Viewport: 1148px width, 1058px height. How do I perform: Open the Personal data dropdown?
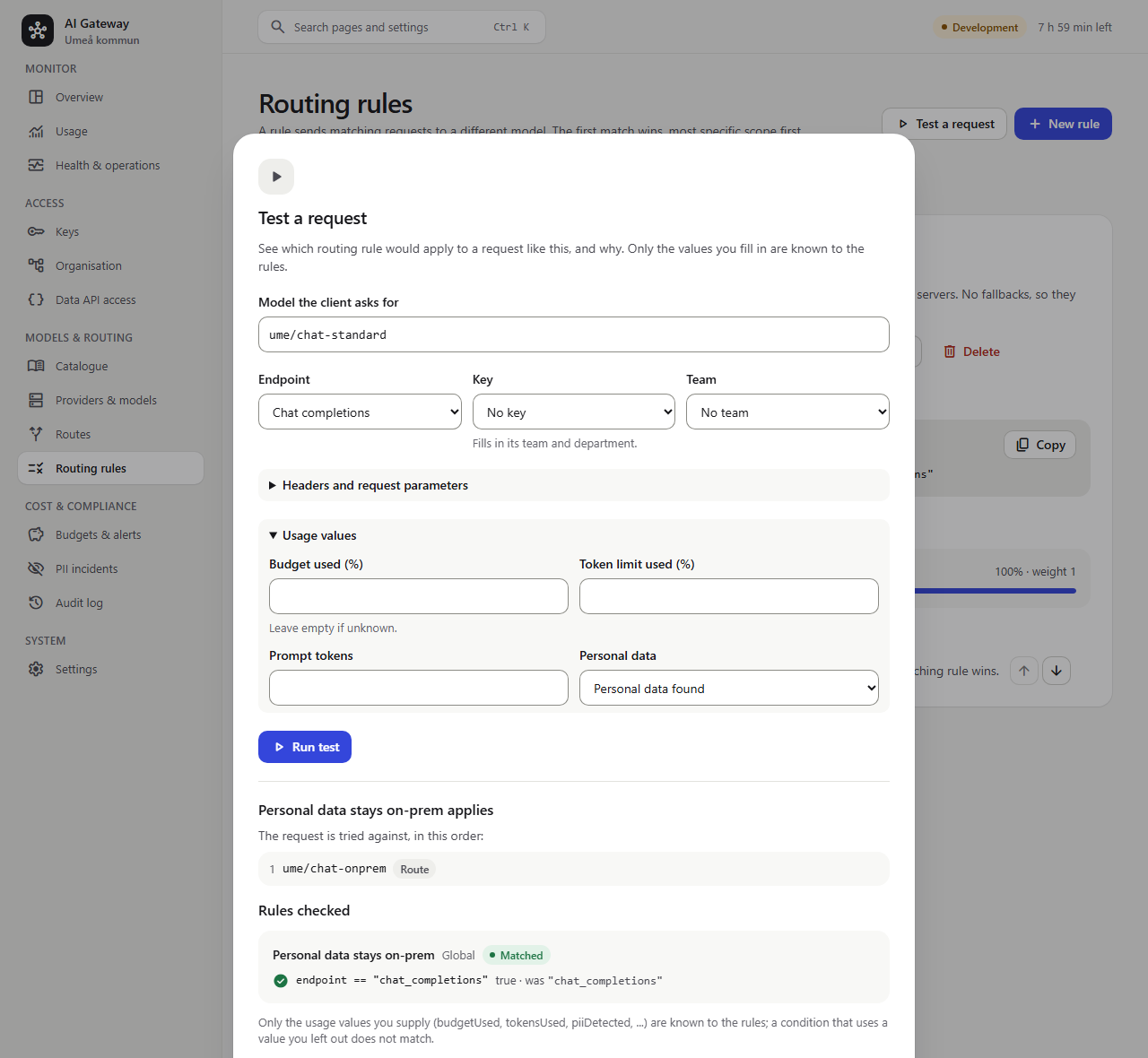[x=729, y=688]
